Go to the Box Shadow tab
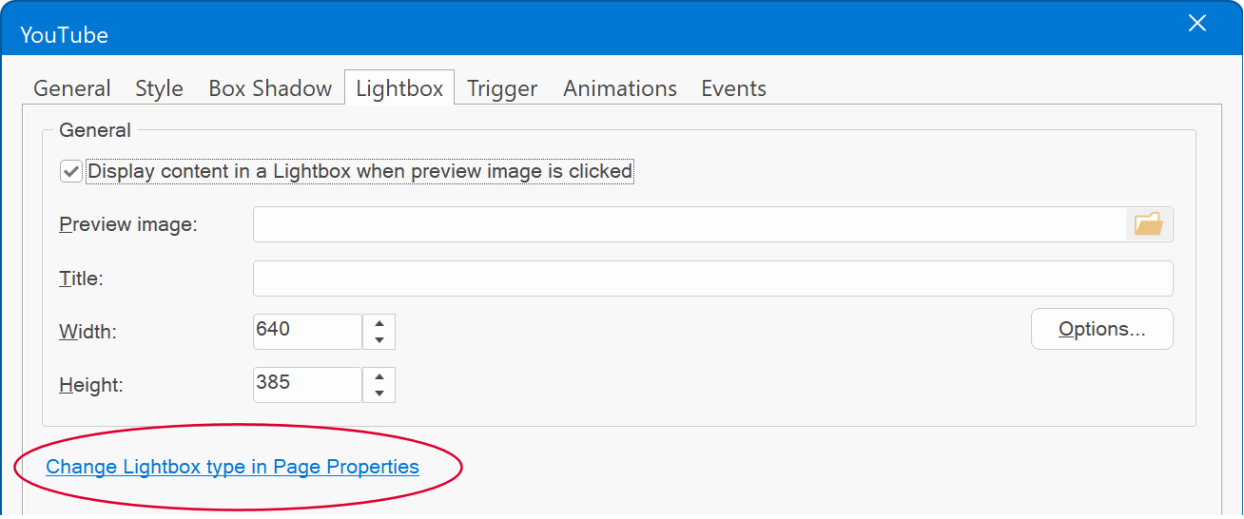The height and width of the screenshot is (519, 1244). 270,88
